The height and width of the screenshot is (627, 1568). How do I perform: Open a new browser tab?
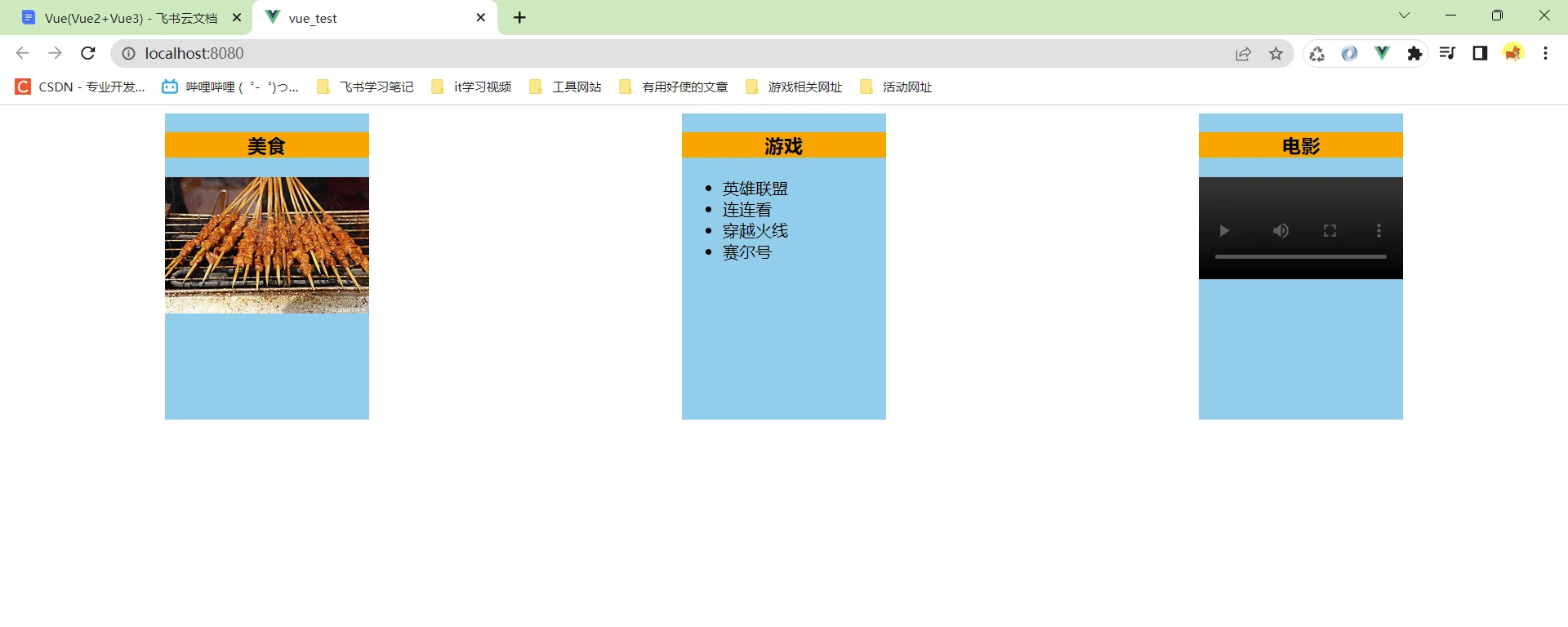pos(519,17)
